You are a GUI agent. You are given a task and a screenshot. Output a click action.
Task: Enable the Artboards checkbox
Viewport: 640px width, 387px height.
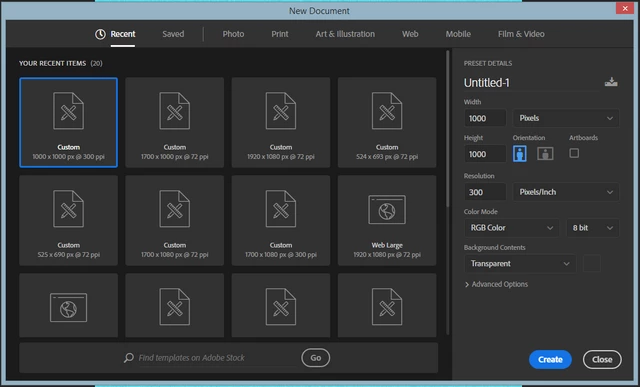pyautogui.click(x=574, y=153)
